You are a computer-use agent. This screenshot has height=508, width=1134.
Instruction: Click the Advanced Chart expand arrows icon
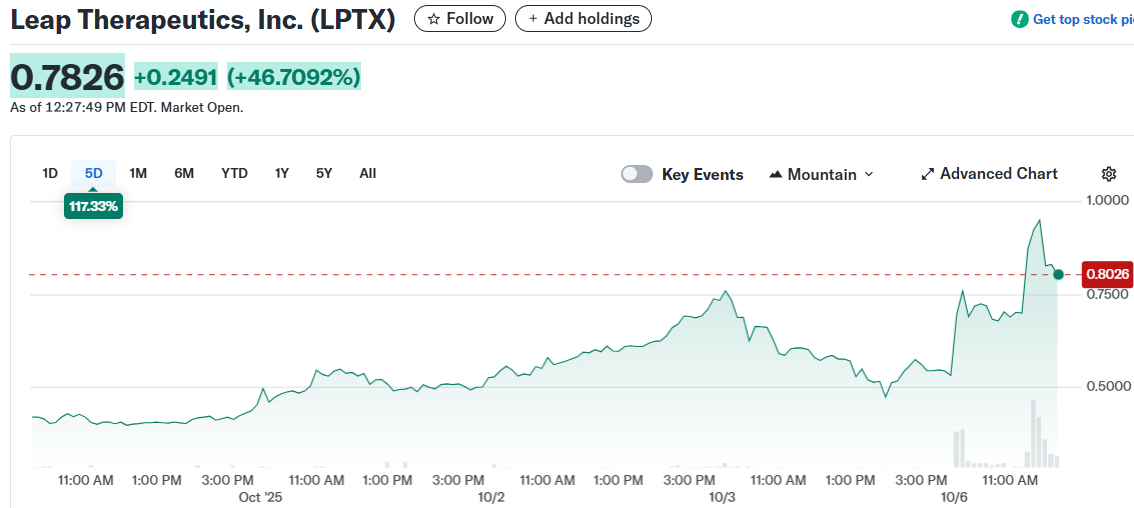click(x=927, y=174)
